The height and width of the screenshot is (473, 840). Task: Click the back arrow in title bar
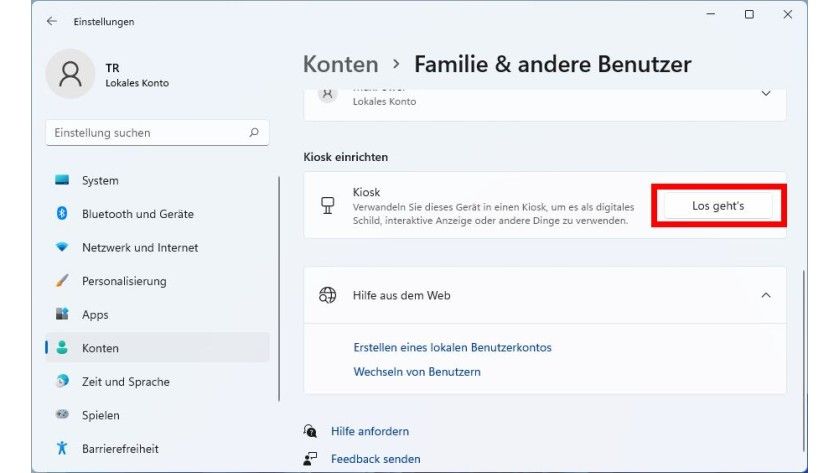51,21
